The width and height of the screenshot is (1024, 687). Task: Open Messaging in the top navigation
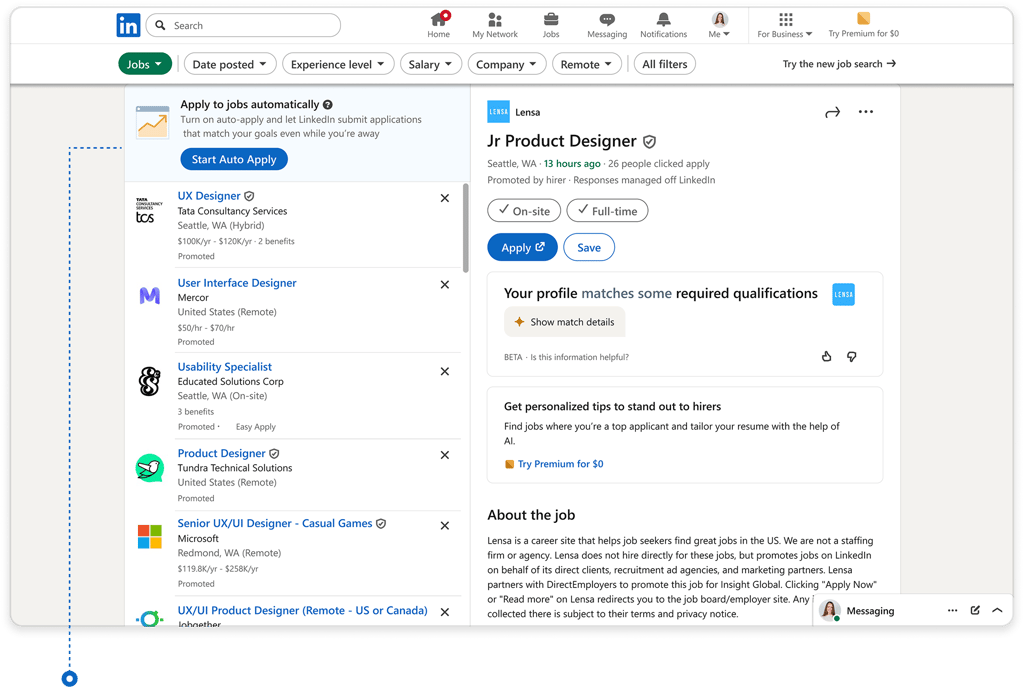coord(607,25)
